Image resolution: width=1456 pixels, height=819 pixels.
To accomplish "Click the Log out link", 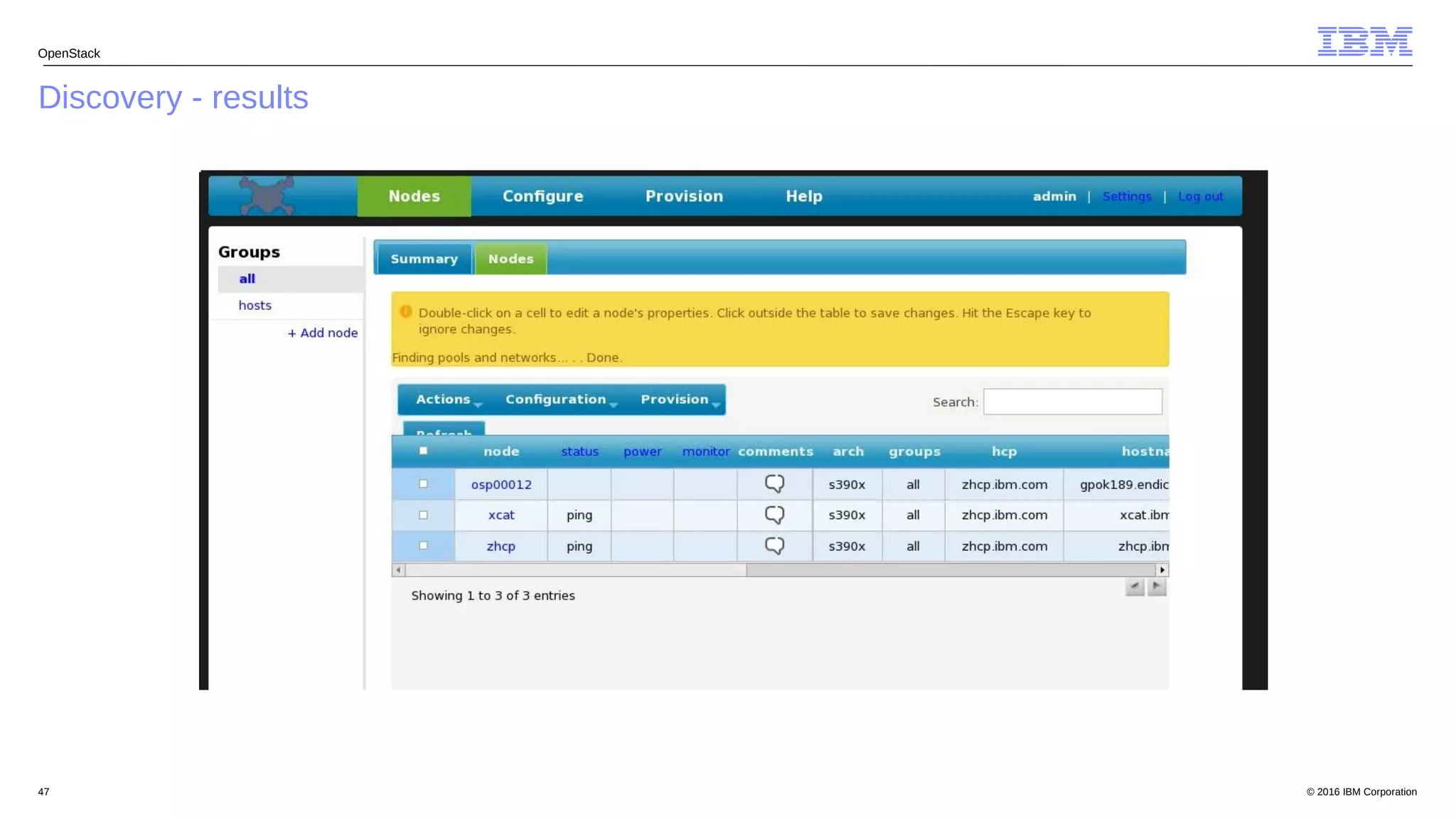I will click(x=1200, y=196).
